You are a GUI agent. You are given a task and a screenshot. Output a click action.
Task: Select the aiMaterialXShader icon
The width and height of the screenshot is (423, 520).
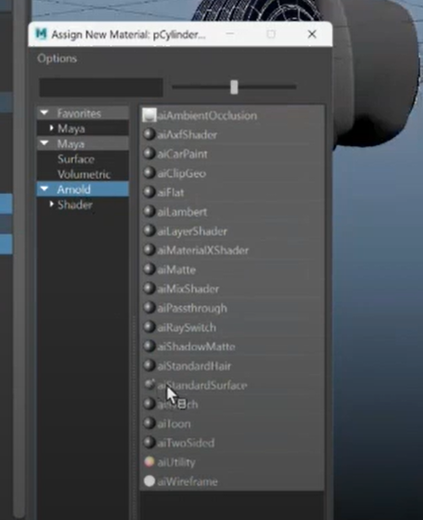click(x=149, y=250)
